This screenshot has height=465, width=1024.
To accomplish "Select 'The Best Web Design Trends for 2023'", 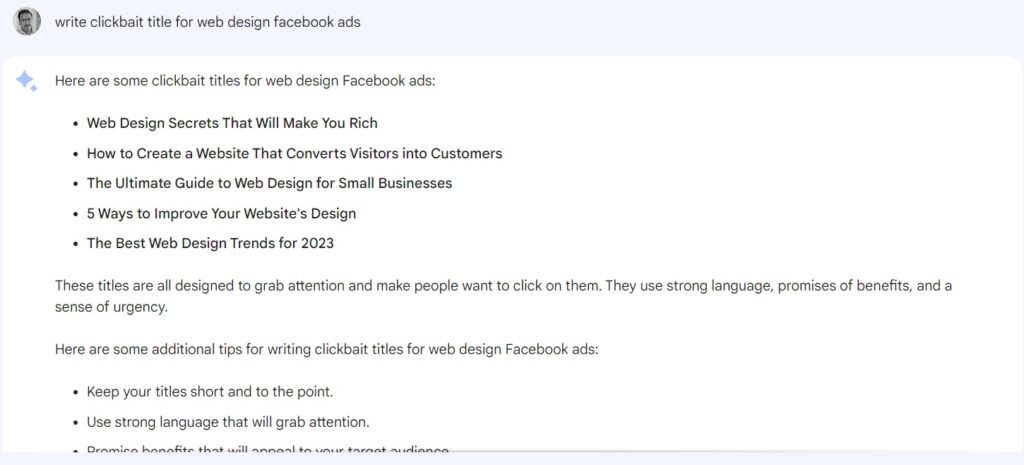I will point(210,244).
